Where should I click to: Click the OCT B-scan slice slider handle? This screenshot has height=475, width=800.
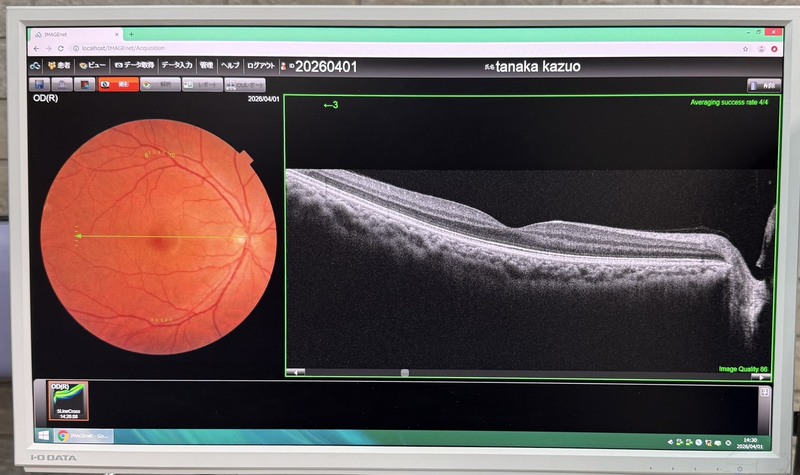[x=405, y=373]
